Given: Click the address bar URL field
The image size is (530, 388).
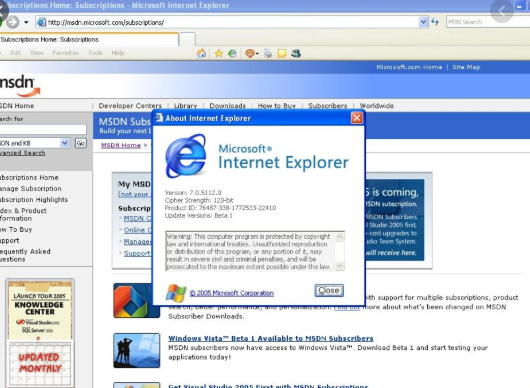Looking at the screenshot, I should point(233,22).
